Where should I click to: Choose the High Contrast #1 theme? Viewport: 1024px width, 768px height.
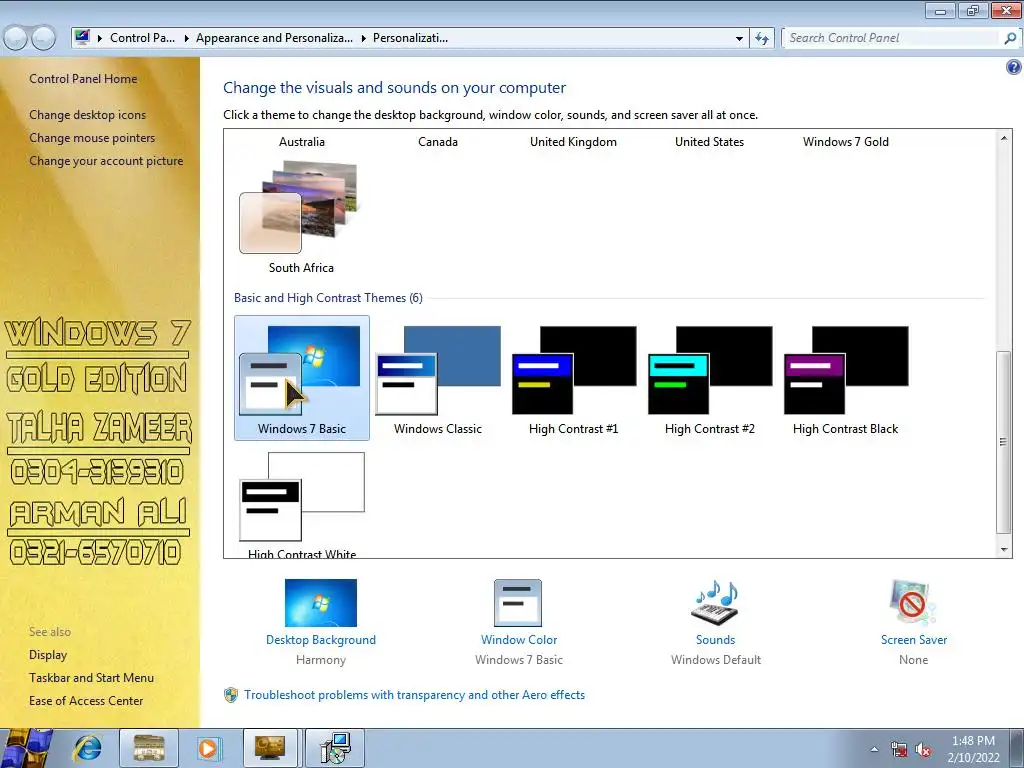tap(573, 378)
